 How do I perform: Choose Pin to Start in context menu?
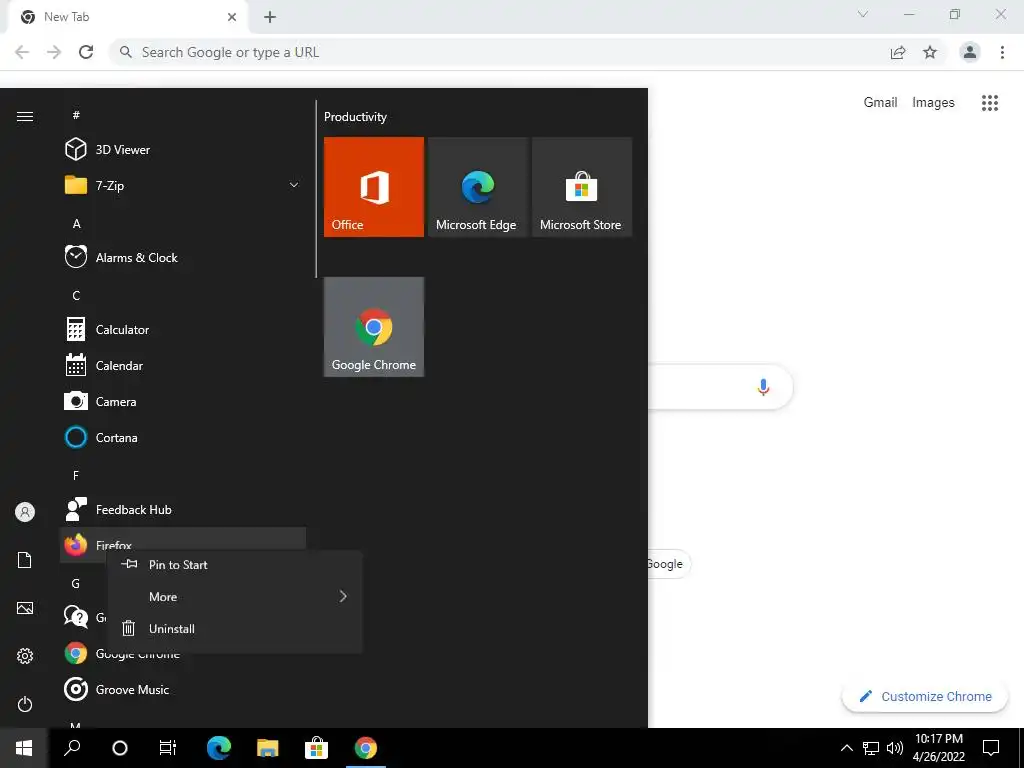tap(234, 565)
